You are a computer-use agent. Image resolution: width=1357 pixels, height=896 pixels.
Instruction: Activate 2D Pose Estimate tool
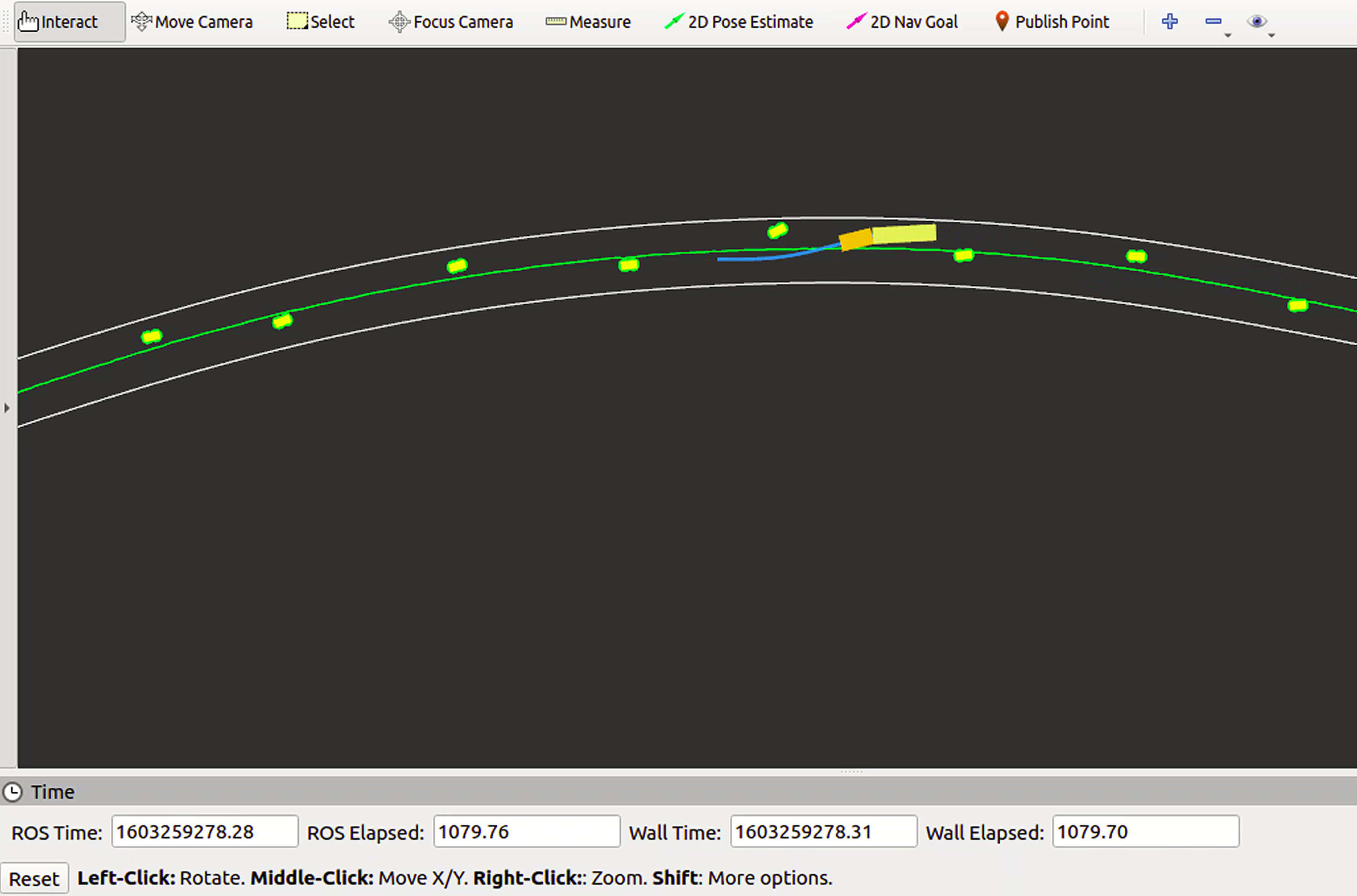point(739,22)
